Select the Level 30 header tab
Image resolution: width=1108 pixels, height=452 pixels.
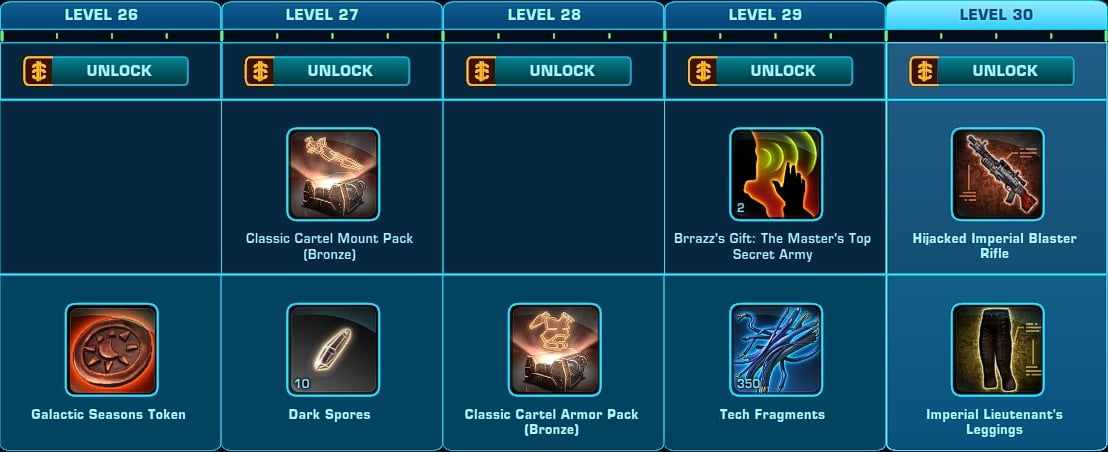coord(996,15)
